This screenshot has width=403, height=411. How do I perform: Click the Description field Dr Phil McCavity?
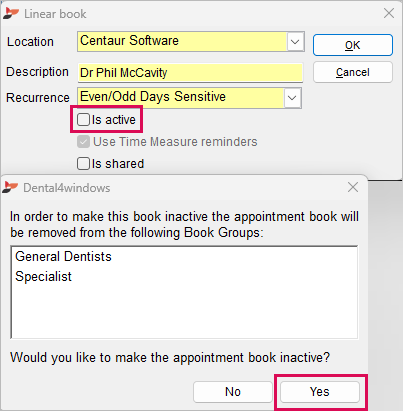tap(190, 73)
